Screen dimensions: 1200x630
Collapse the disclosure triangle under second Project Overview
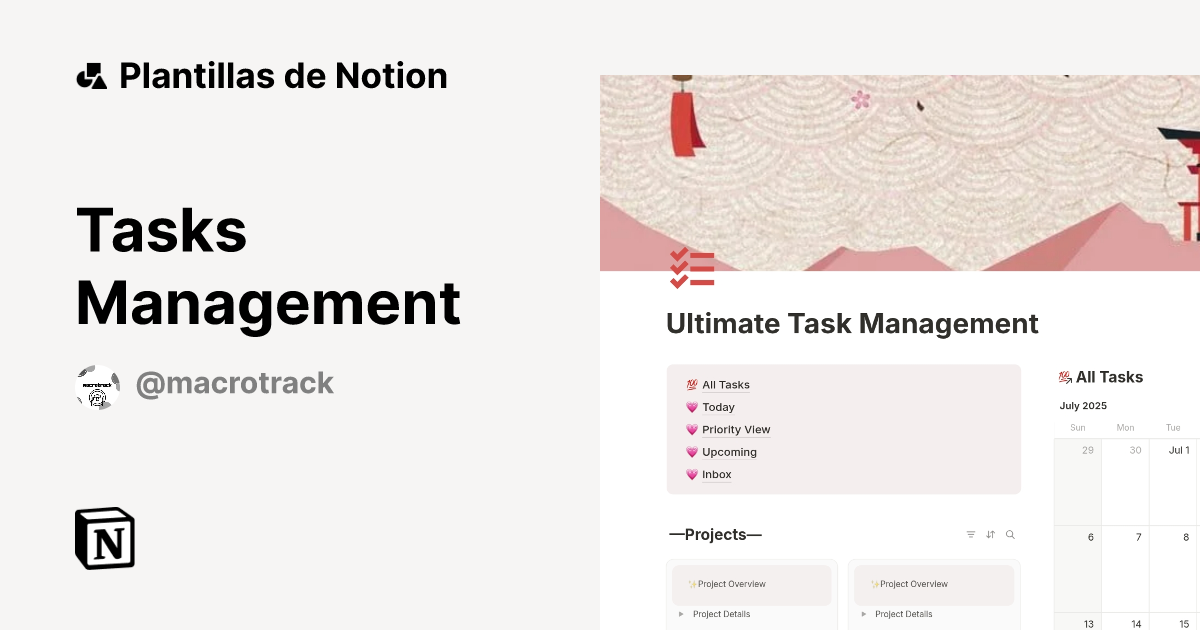click(x=863, y=614)
